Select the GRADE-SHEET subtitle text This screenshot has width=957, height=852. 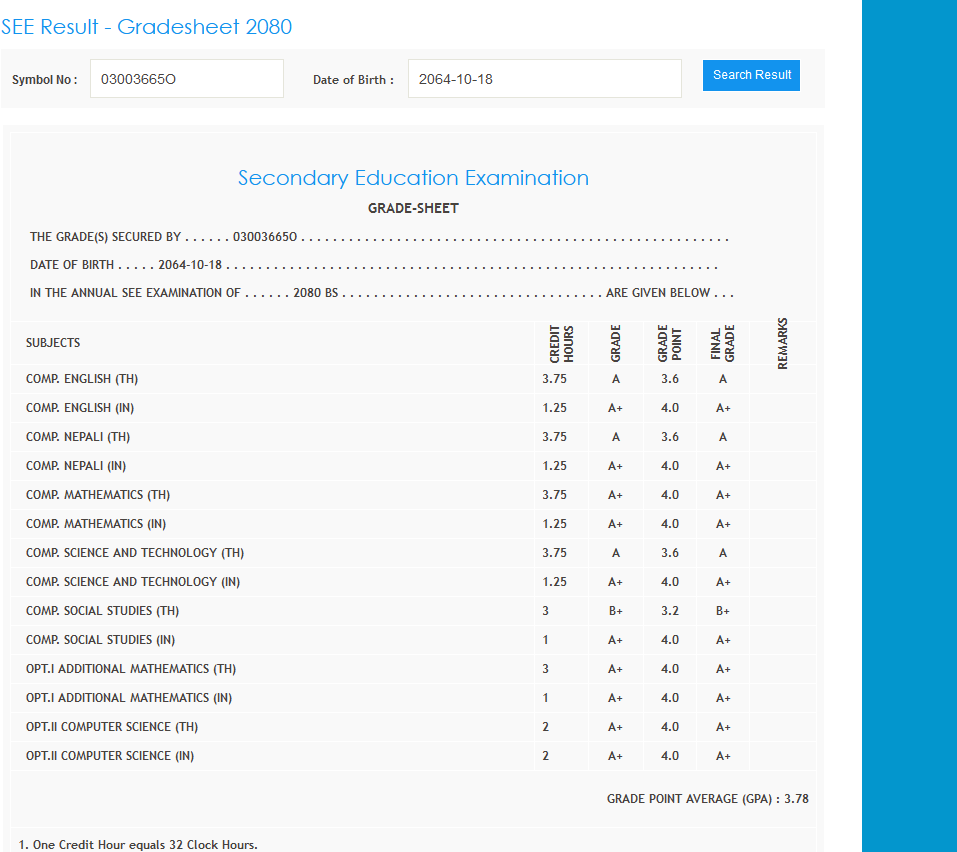click(413, 209)
